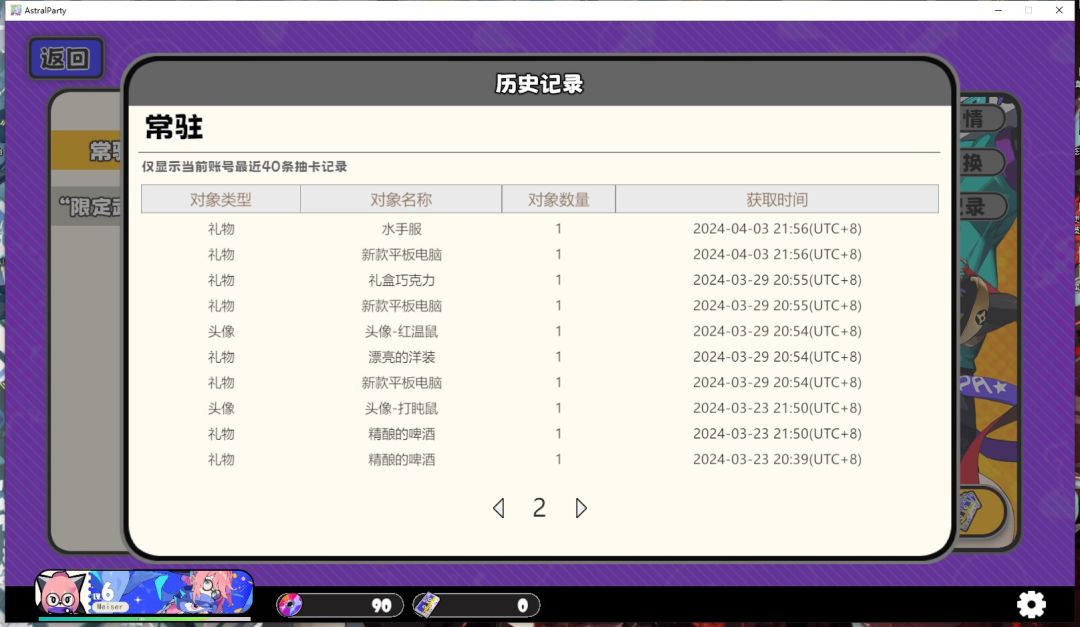Click the pink mouse player avatar
1080x627 pixels.
[61, 594]
